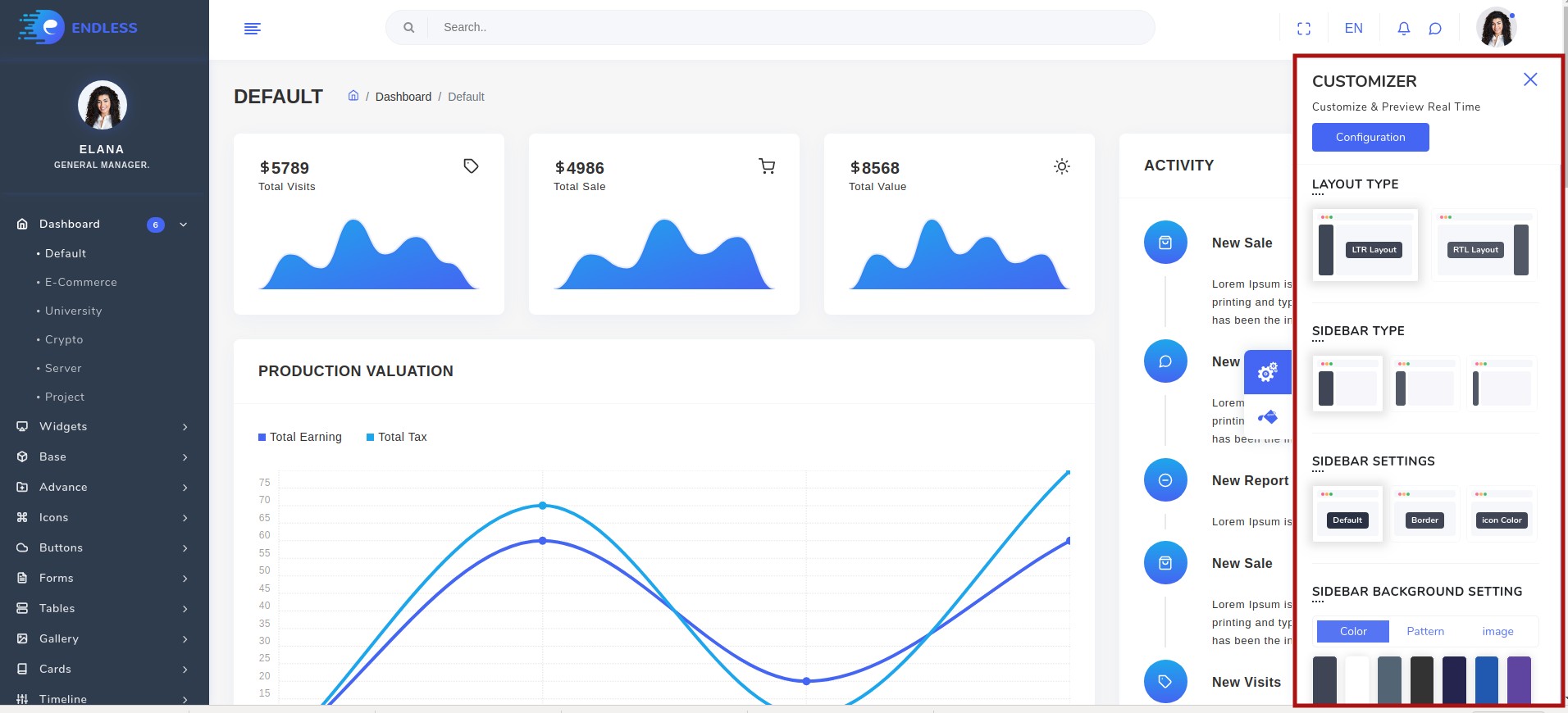Switch to the Pattern background tab
This screenshot has height=713, width=1568.
coord(1425,631)
